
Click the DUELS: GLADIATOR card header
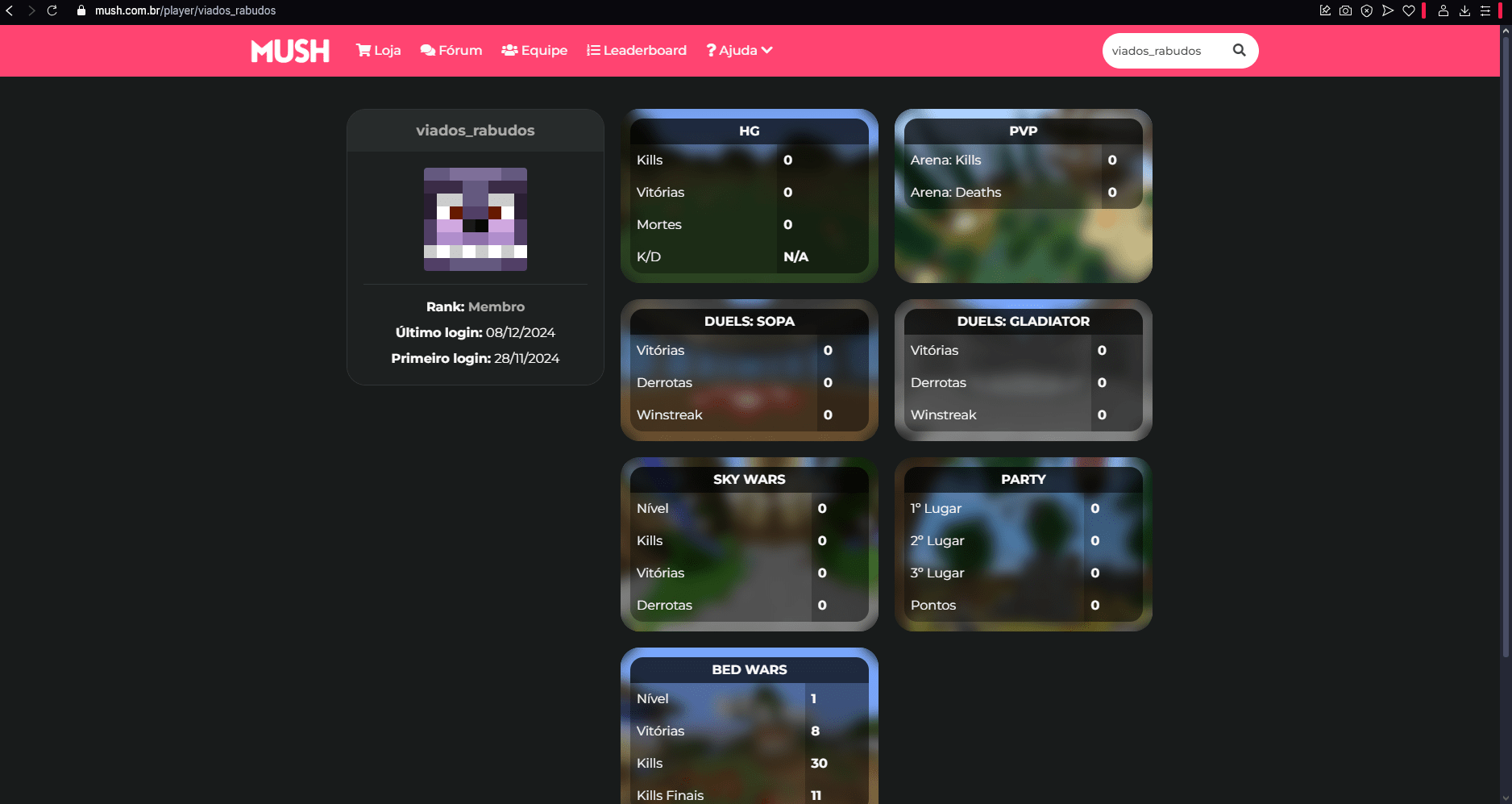(x=1024, y=321)
